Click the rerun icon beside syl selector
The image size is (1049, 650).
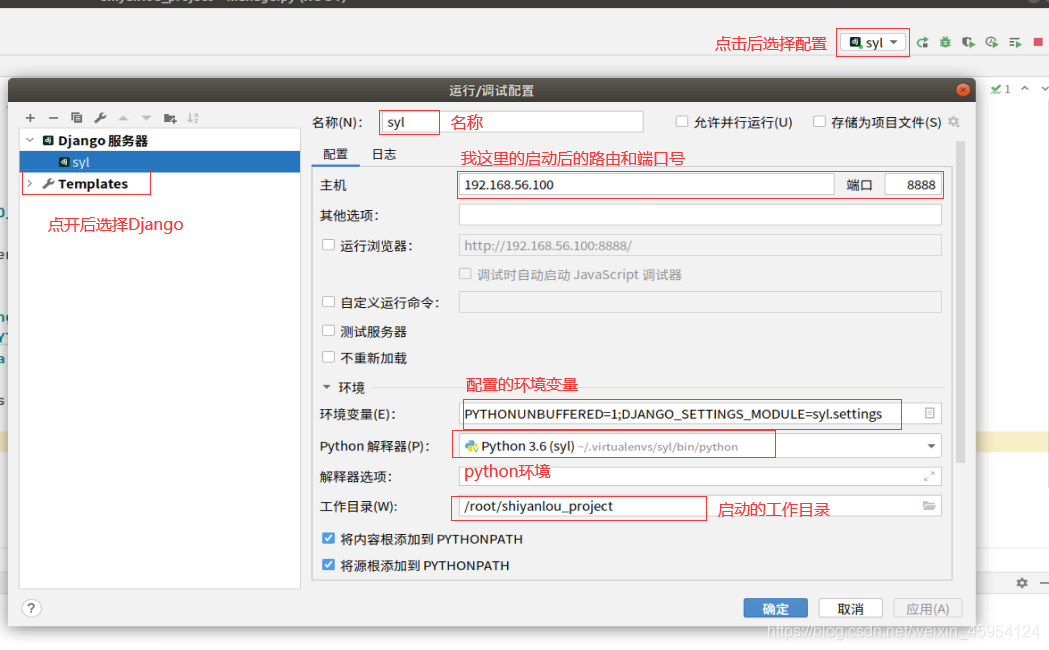(x=923, y=42)
